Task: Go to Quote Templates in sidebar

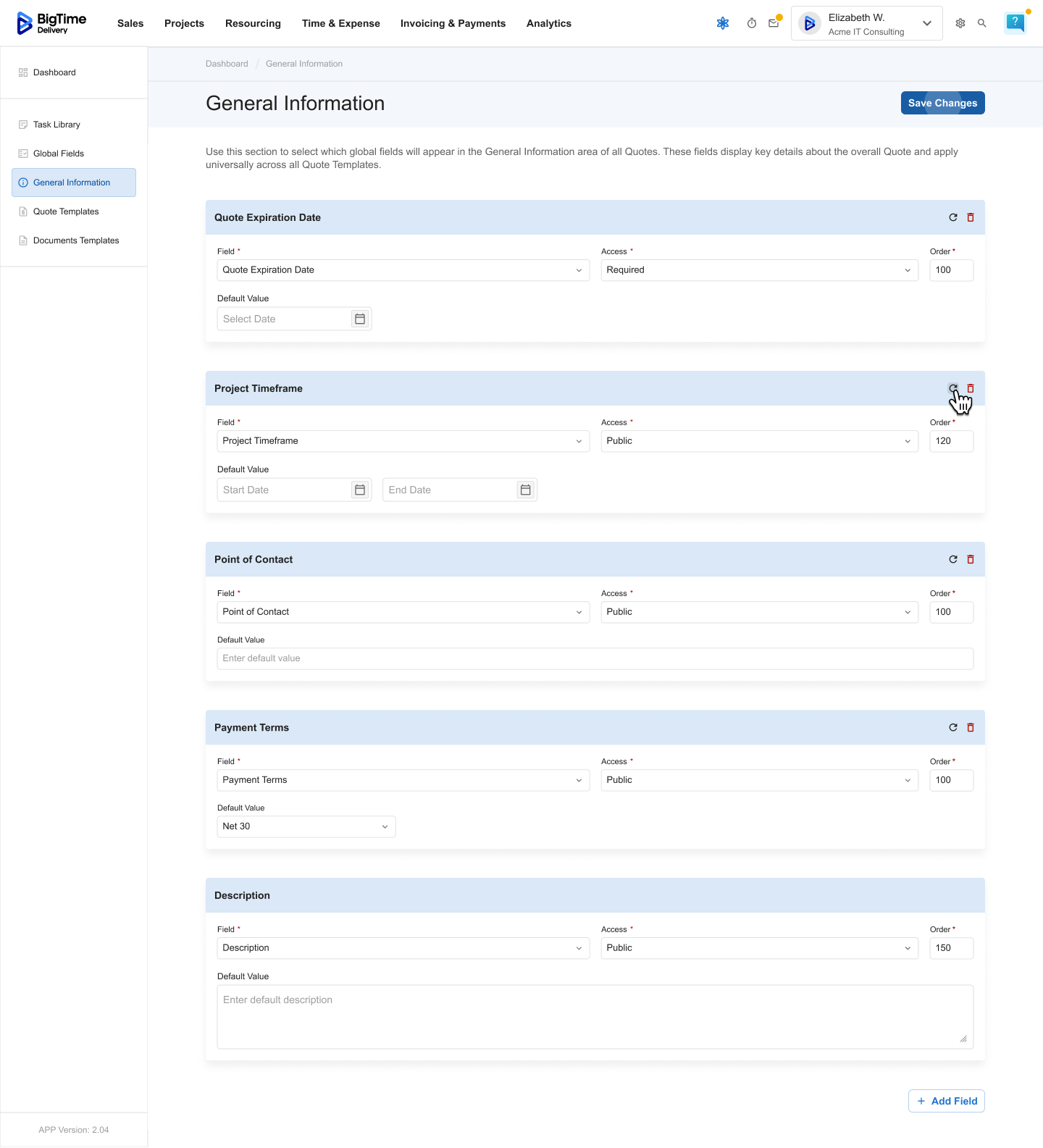Action: (x=66, y=211)
